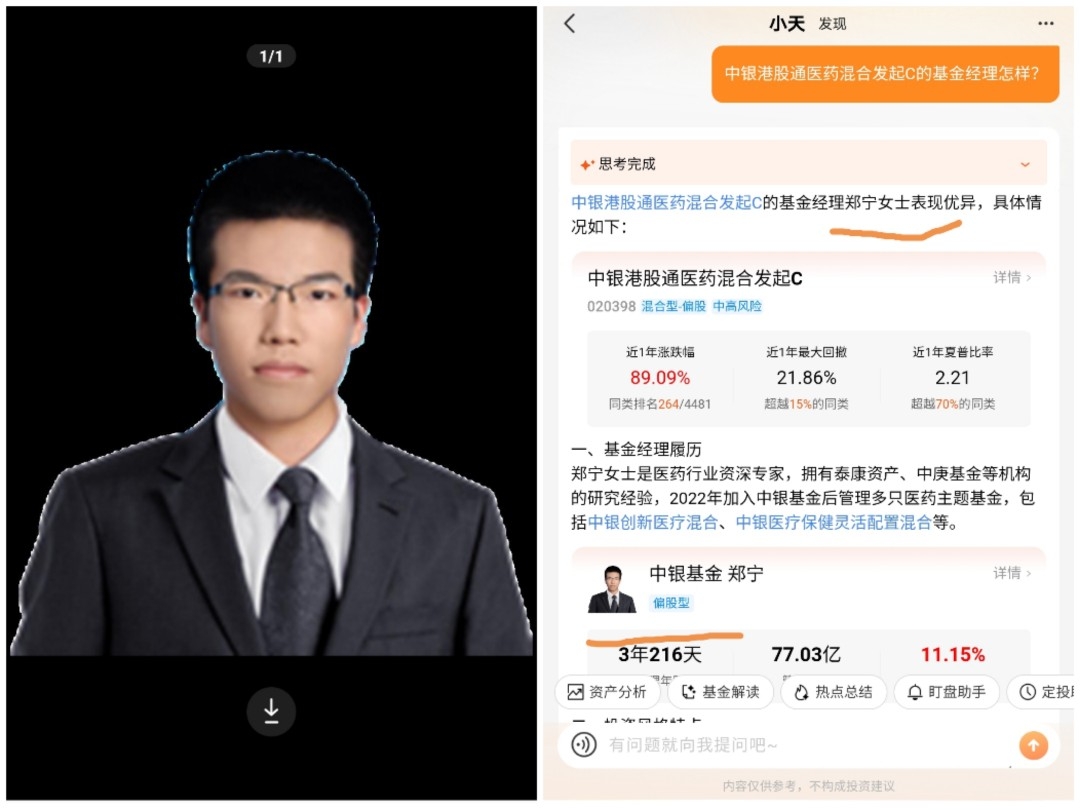Click the 77.03亿 fund size value
The width and height of the screenshot is (1080, 810).
click(x=807, y=654)
